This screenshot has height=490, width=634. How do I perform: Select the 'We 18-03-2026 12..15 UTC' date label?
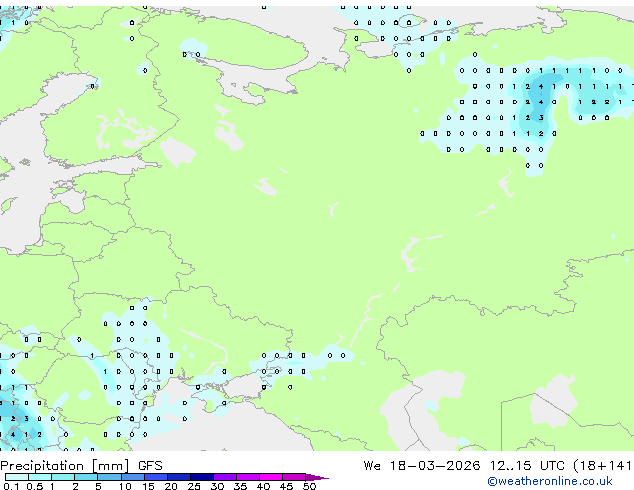(464, 466)
